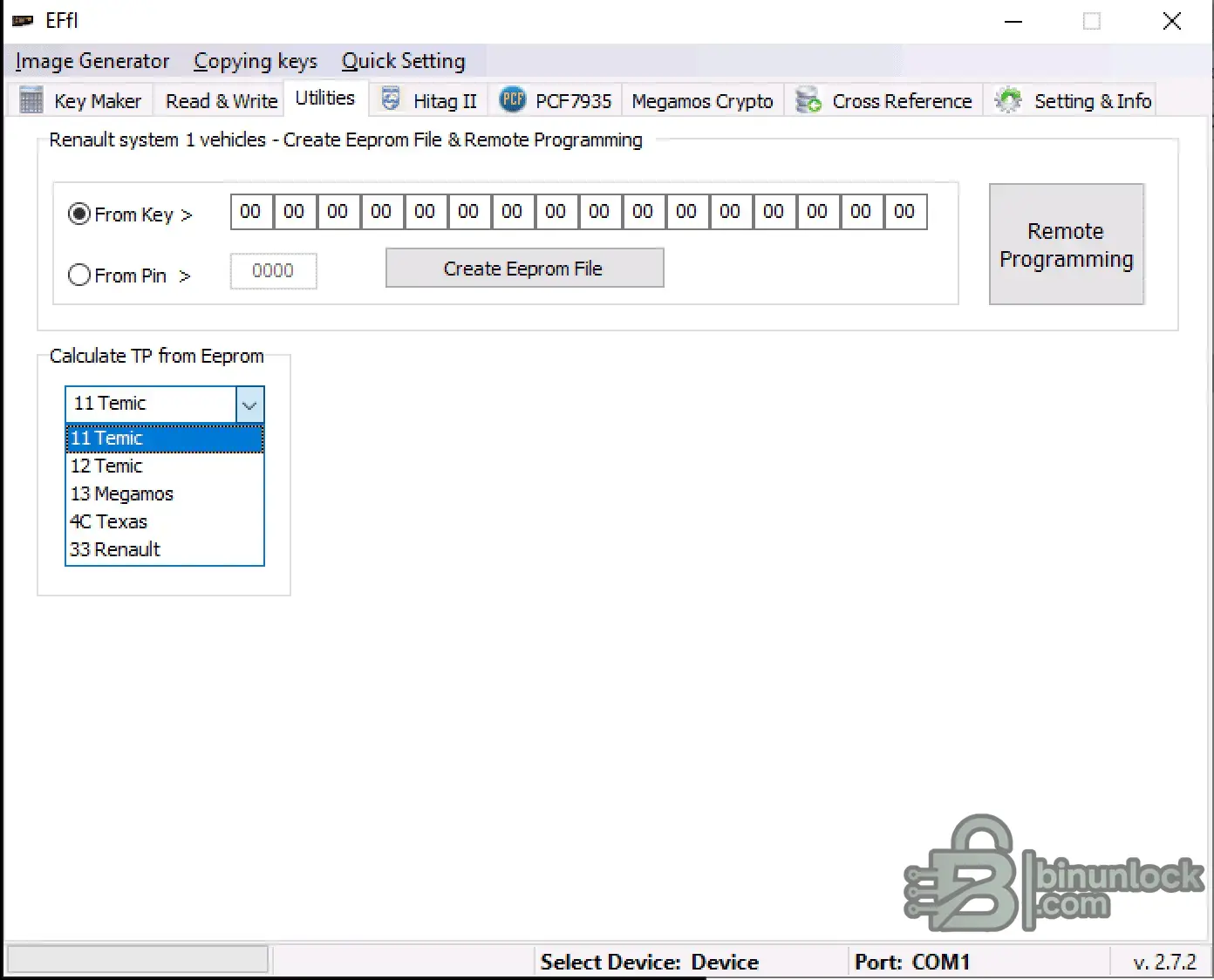Click the Port: COM1 status text

pyautogui.click(x=912, y=962)
